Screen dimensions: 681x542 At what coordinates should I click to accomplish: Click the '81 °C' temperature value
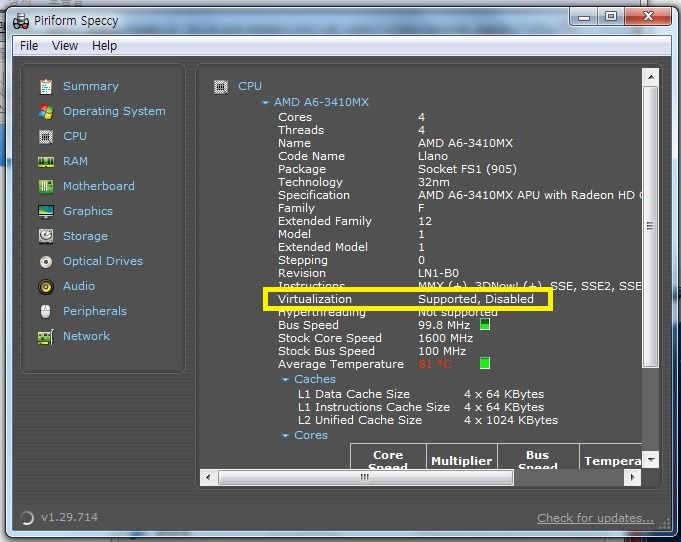(x=435, y=364)
